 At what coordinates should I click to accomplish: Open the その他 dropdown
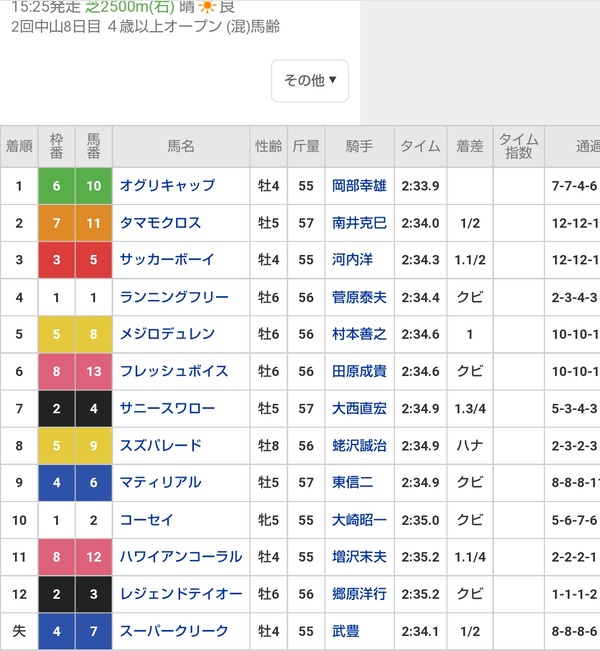pos(310,81)
